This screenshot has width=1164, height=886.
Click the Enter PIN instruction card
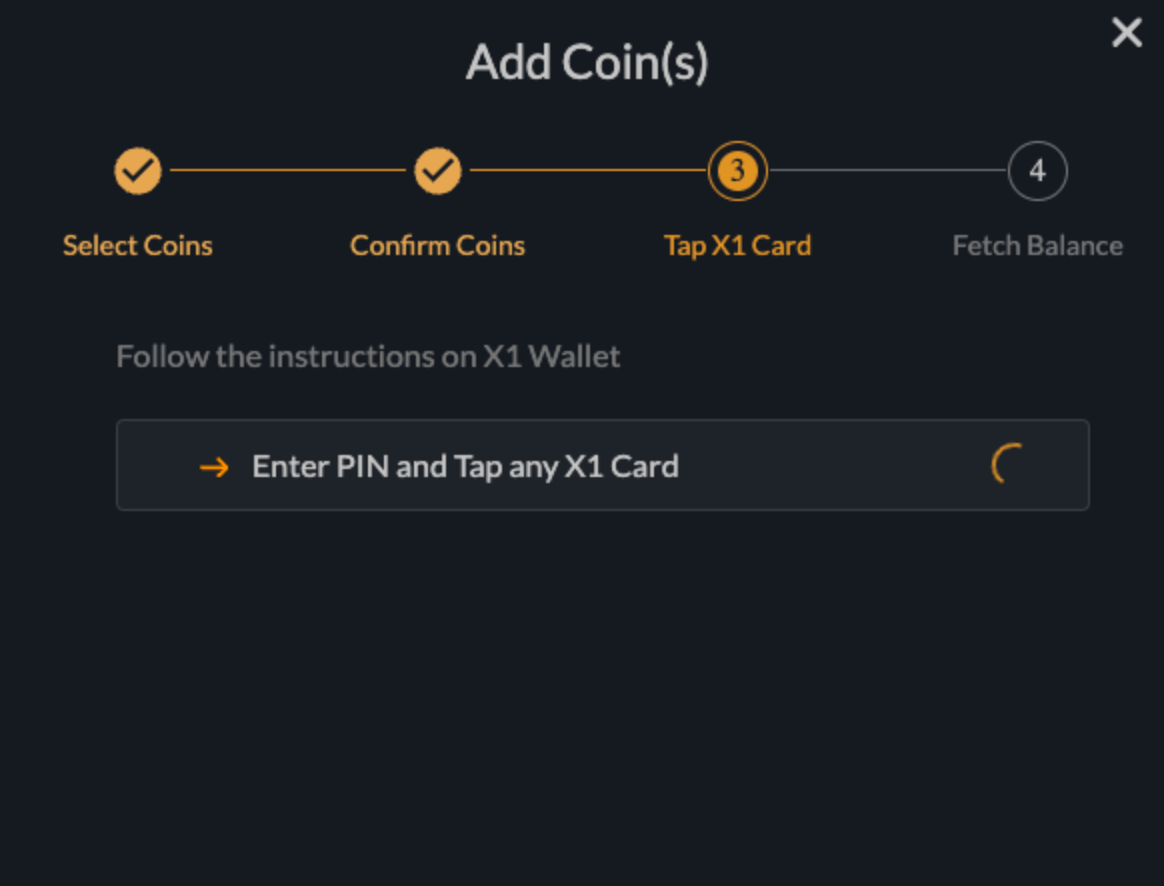pyautogui.click(x=603, y=465)
